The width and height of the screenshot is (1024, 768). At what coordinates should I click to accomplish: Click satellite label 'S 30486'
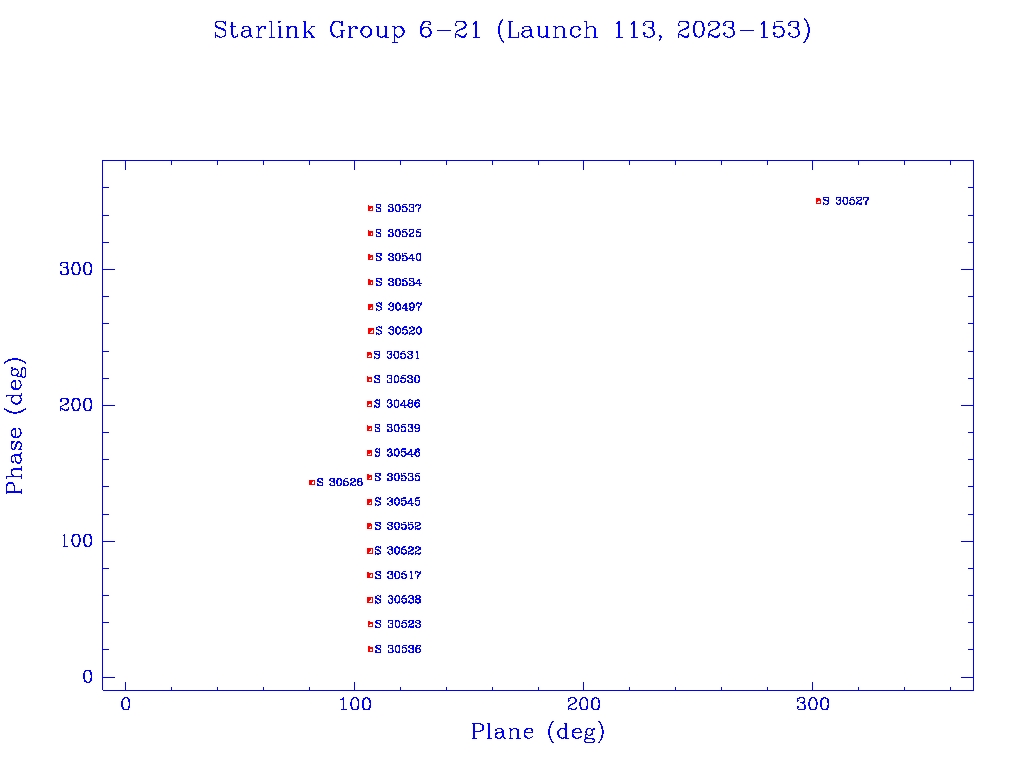point(397,404)
